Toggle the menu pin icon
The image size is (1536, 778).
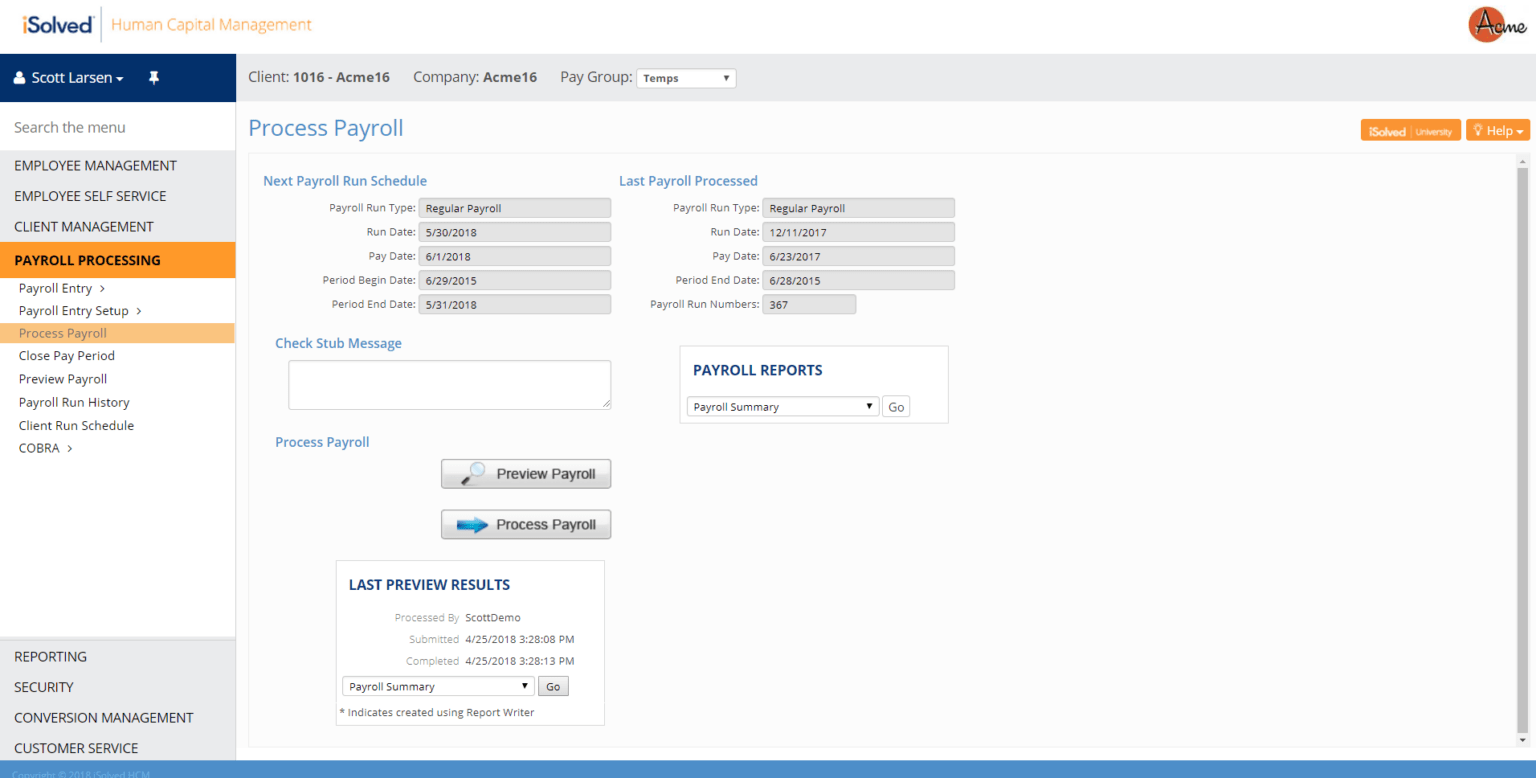point(154,77)
